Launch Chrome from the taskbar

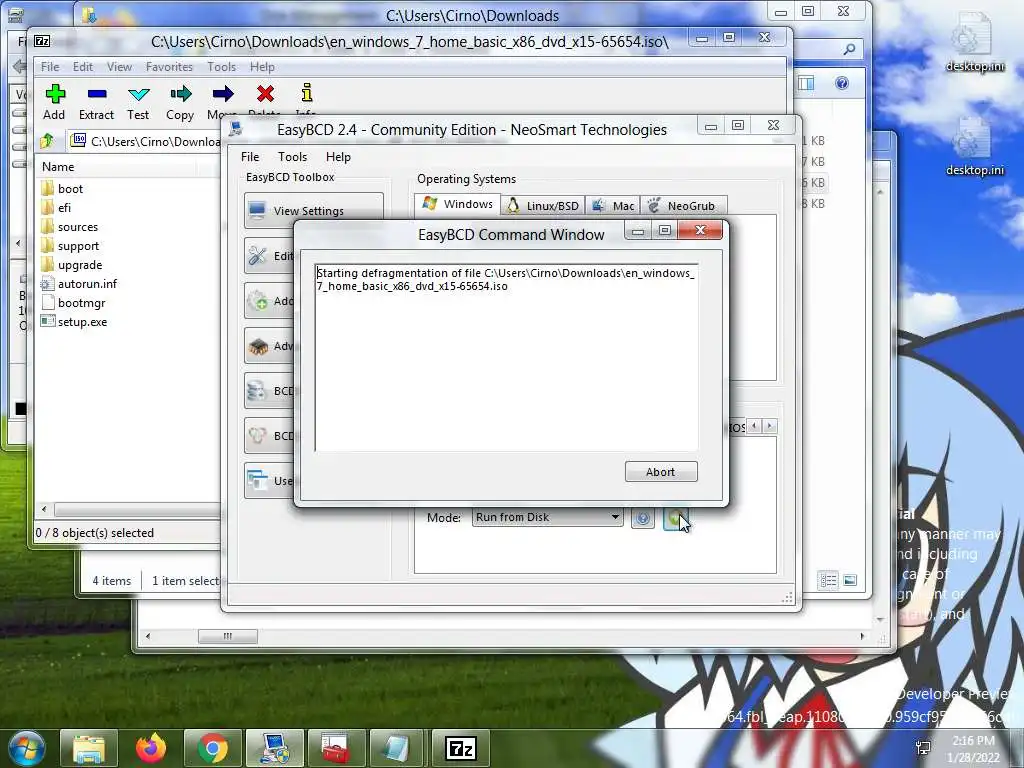click(213, 748)
